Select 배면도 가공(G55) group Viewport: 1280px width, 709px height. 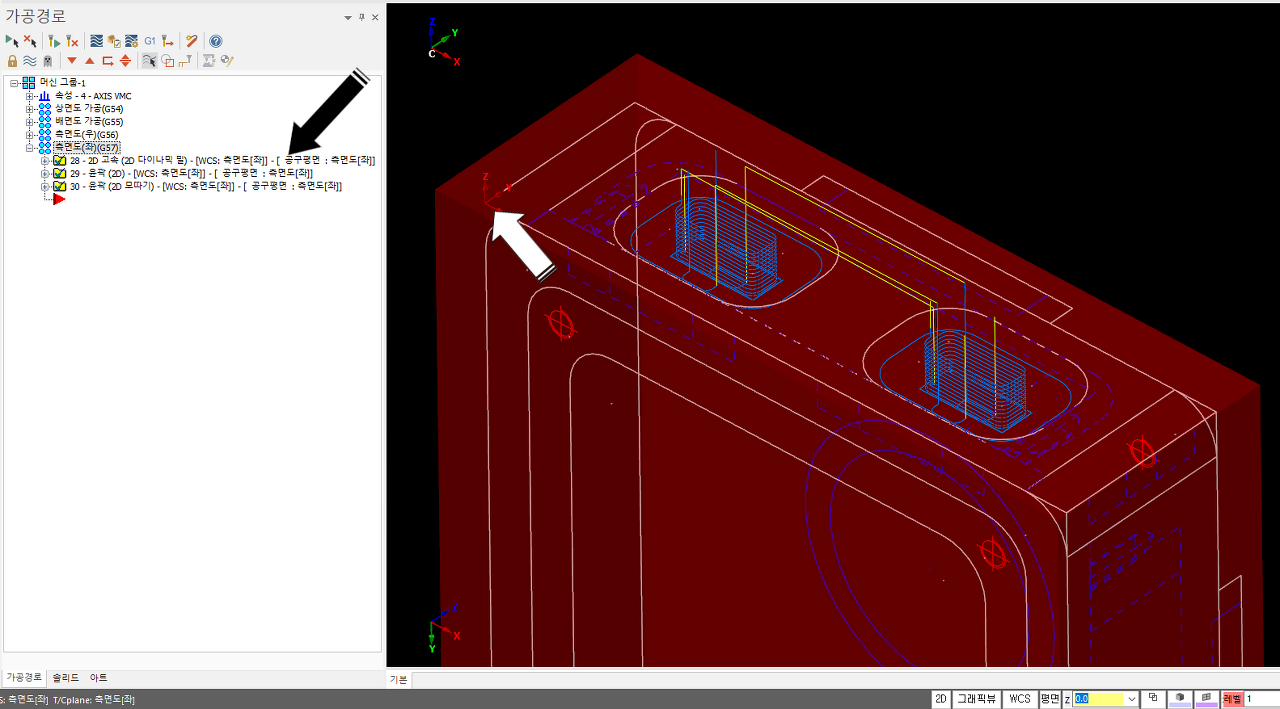point(89,122)
